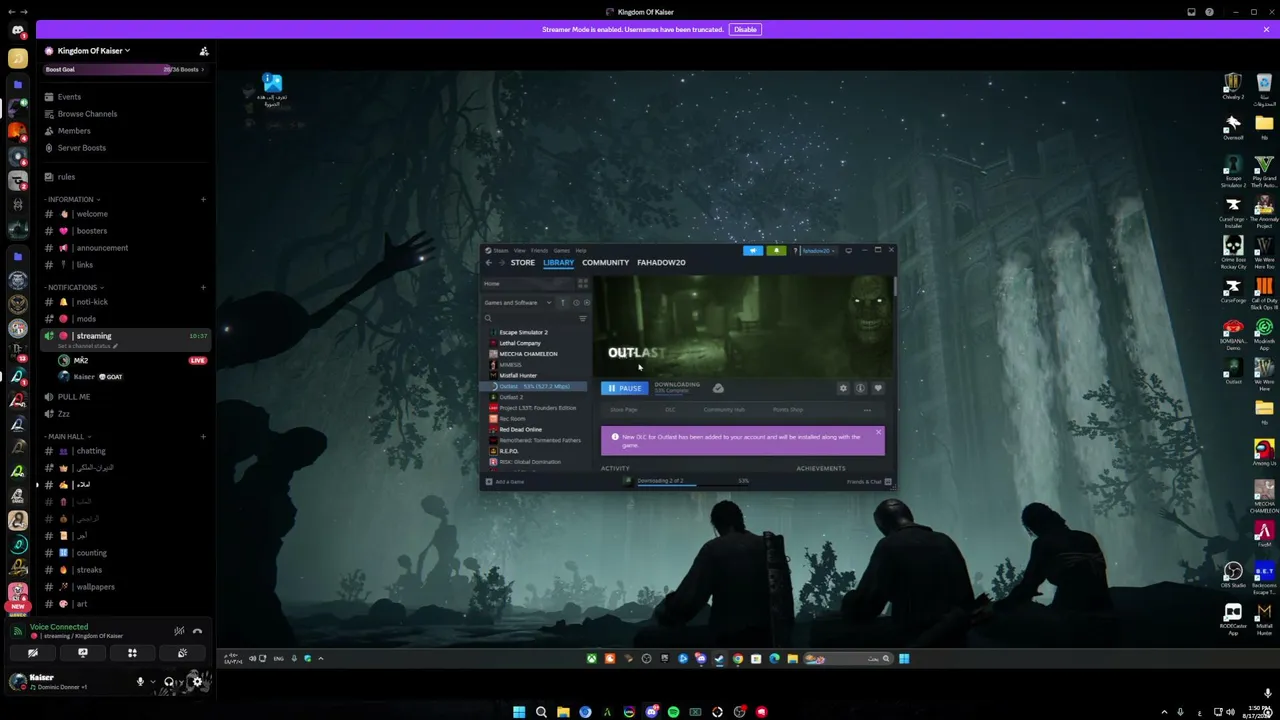Open Steam cloud status icon for Outlast

pyautogui.click(x=718, y=388)
